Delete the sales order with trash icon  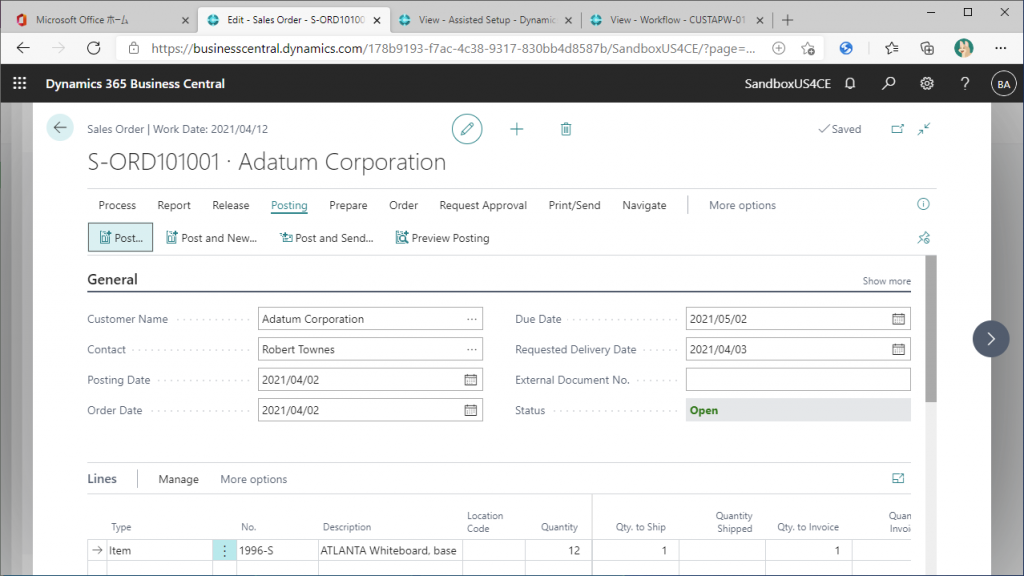click(566, 129)
